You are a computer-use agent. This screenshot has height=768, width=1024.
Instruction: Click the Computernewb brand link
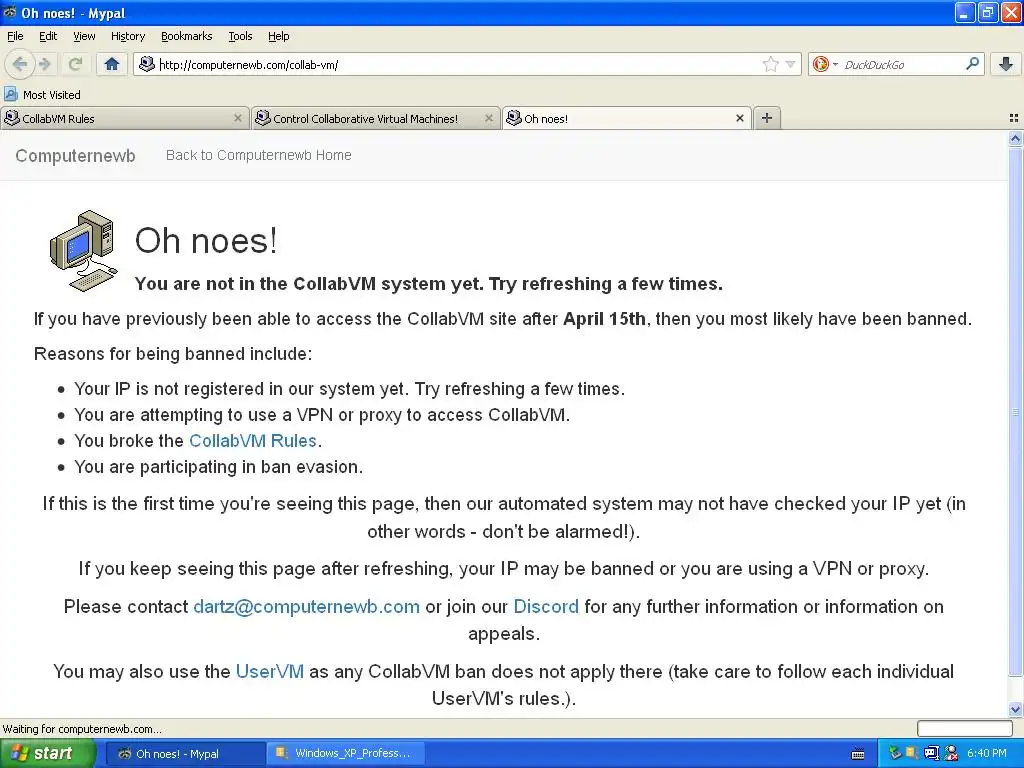coord(75,155)
